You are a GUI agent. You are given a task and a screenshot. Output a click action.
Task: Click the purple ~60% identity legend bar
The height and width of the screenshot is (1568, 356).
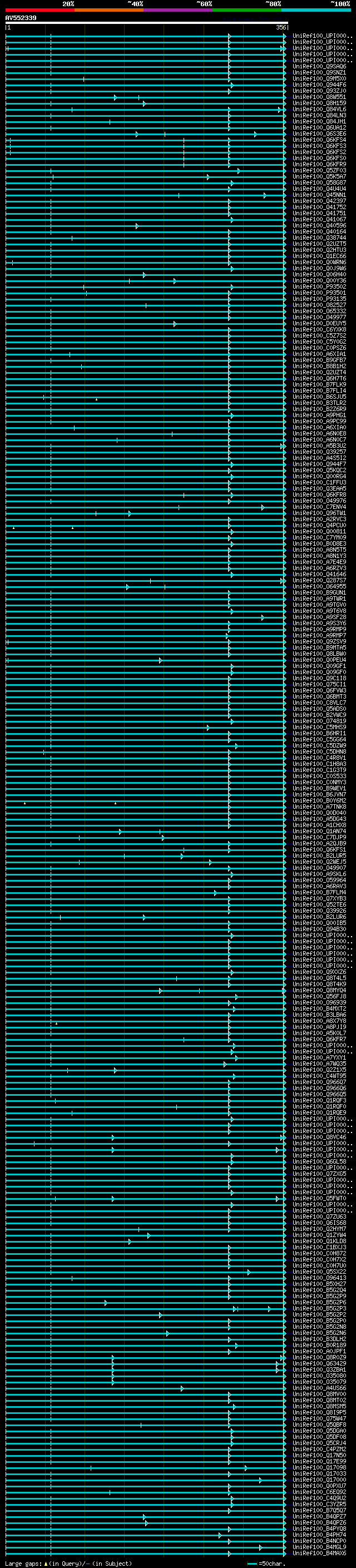pos(177,10)
